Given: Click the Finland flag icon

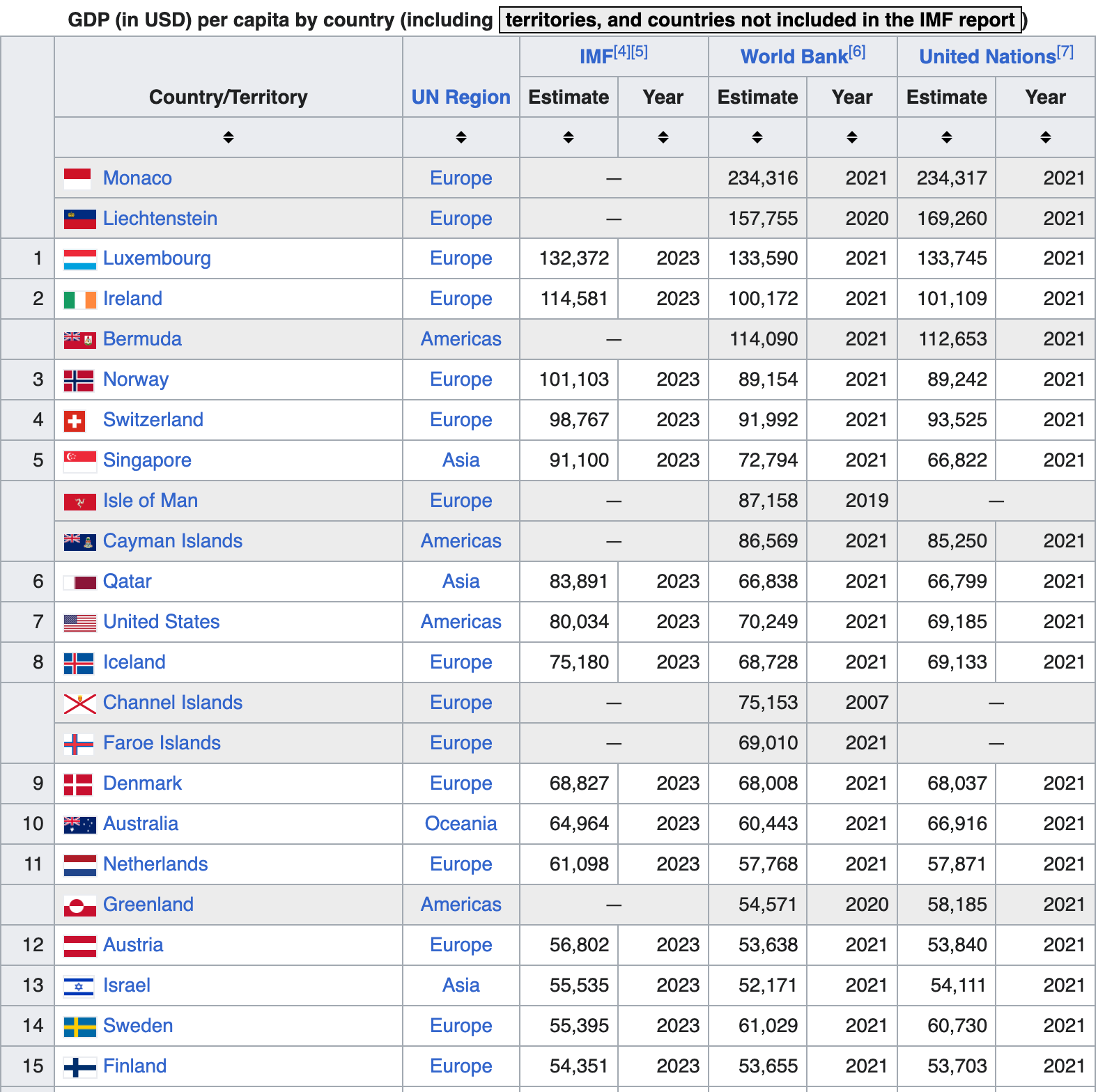Looking at the screenshot, I should tap(79, 1068).
